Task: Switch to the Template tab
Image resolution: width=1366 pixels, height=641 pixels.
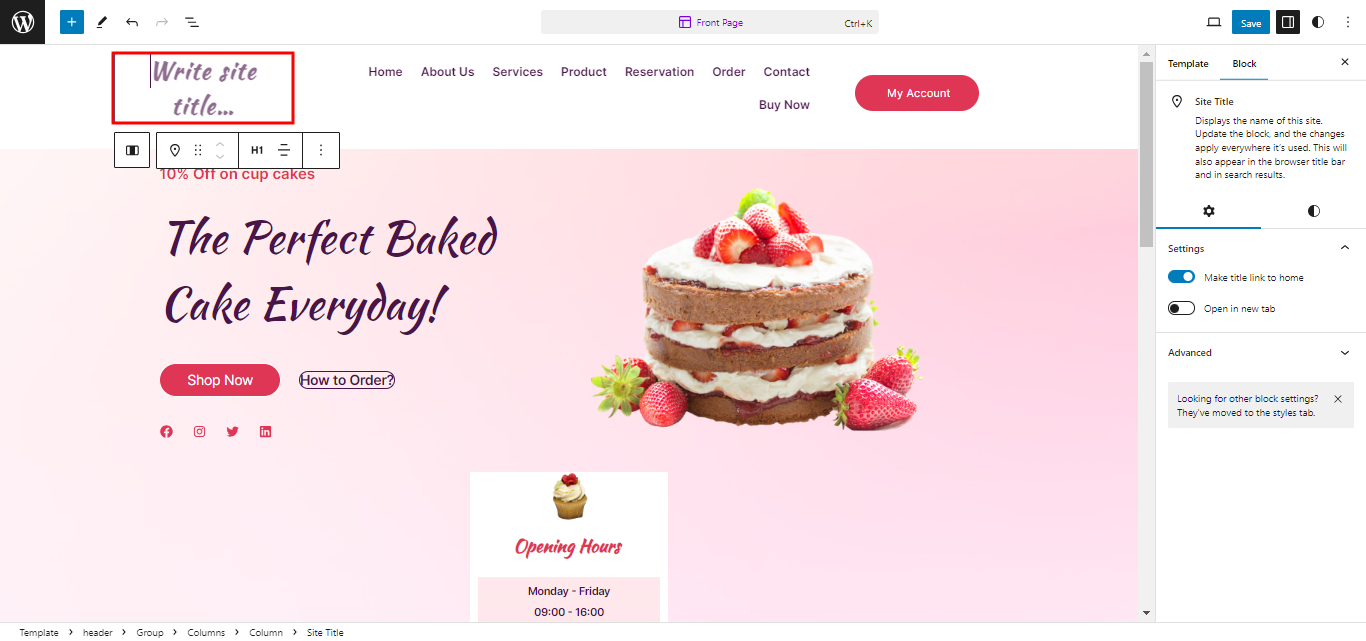Action: point(1188,64)
